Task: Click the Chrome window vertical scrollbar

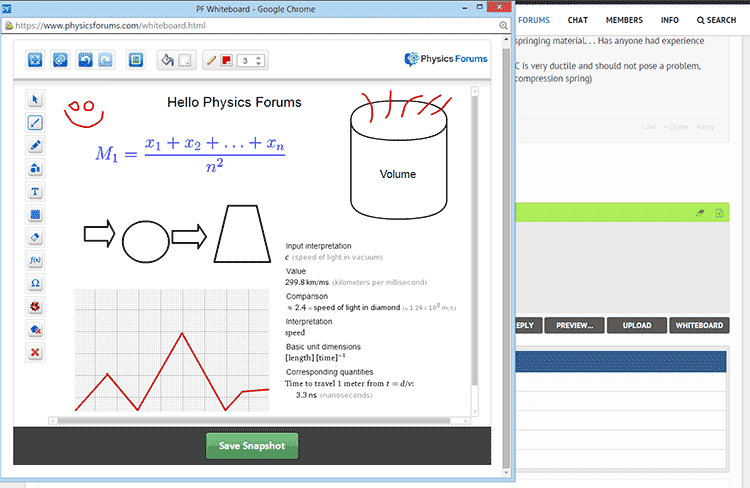Action: tap(507, 258)
